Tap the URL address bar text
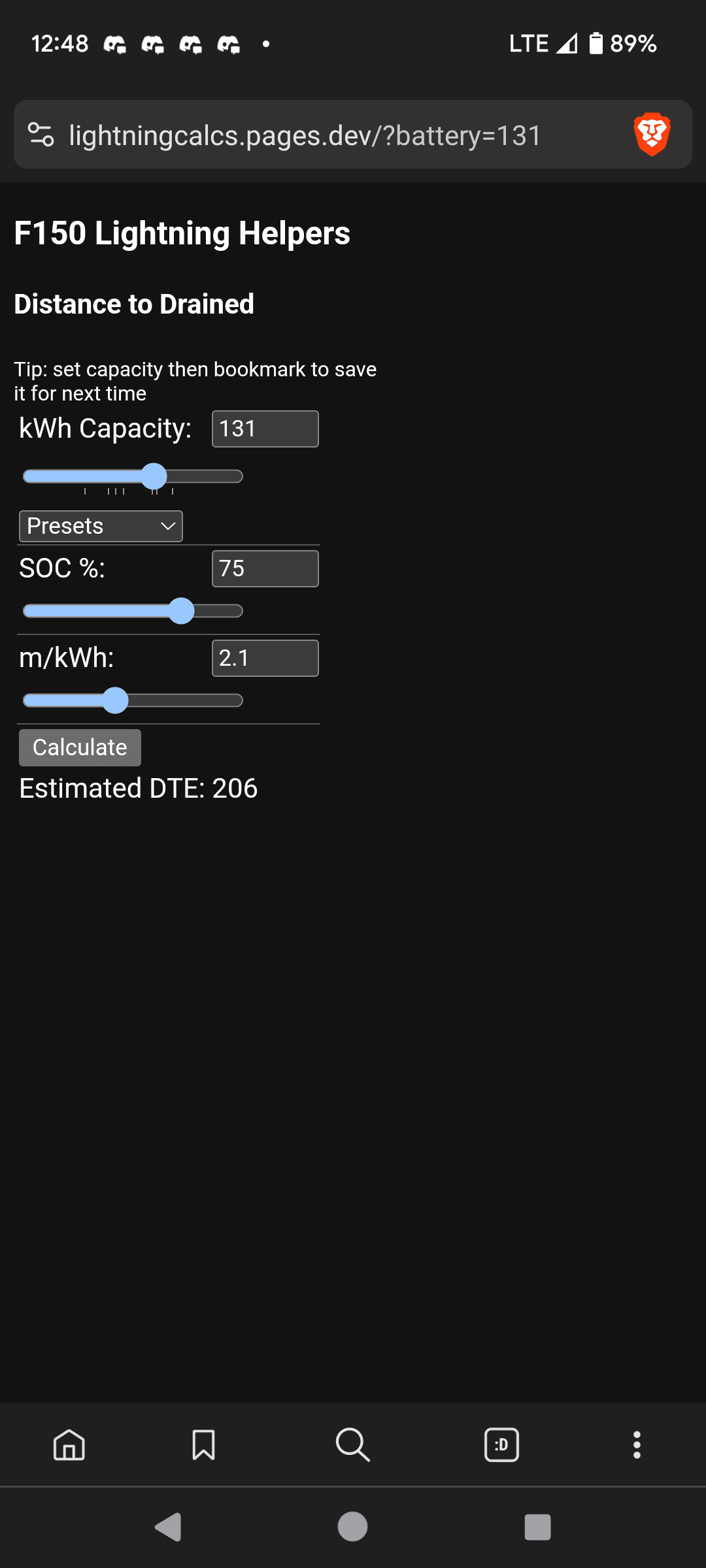Viewport: 706px width, 1568px height. click(x=305, y=136)
